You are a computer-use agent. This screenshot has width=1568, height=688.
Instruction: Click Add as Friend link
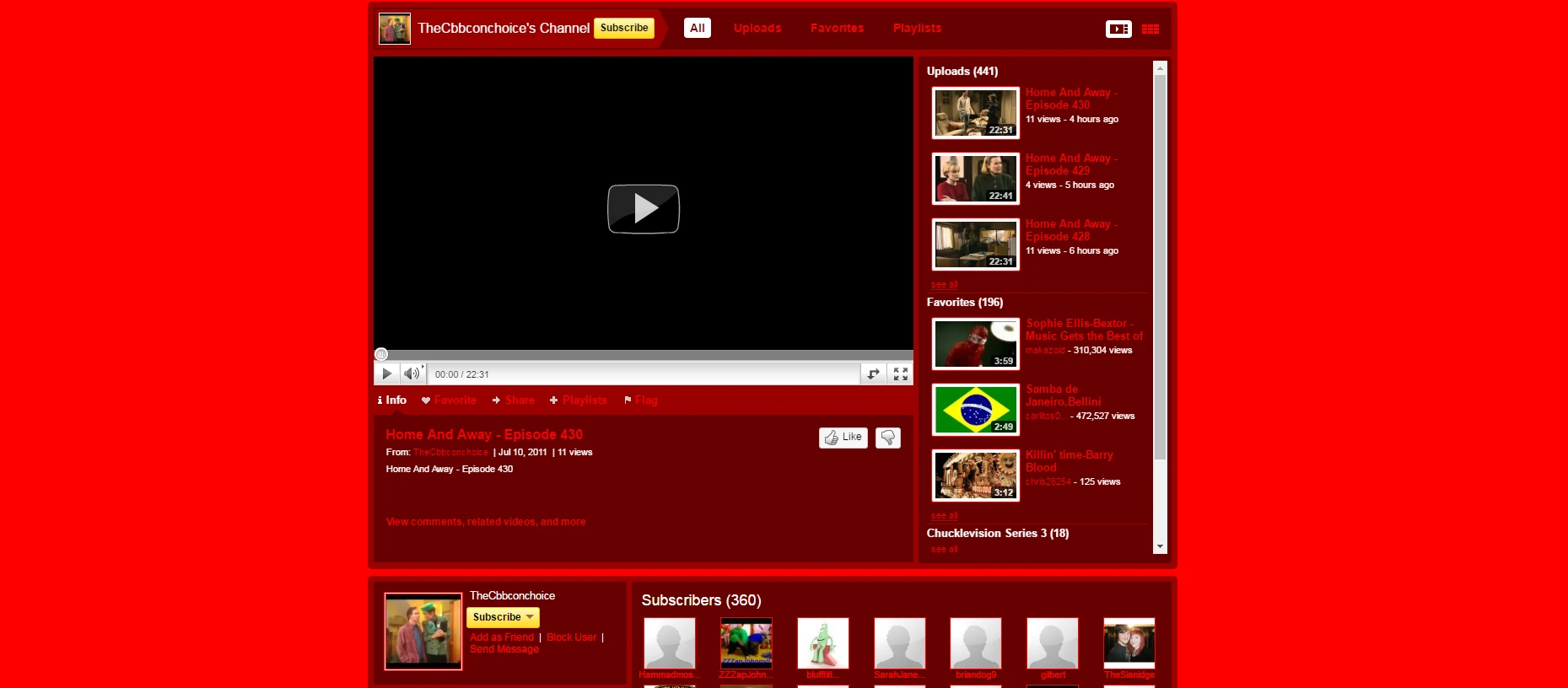[502, 637]
